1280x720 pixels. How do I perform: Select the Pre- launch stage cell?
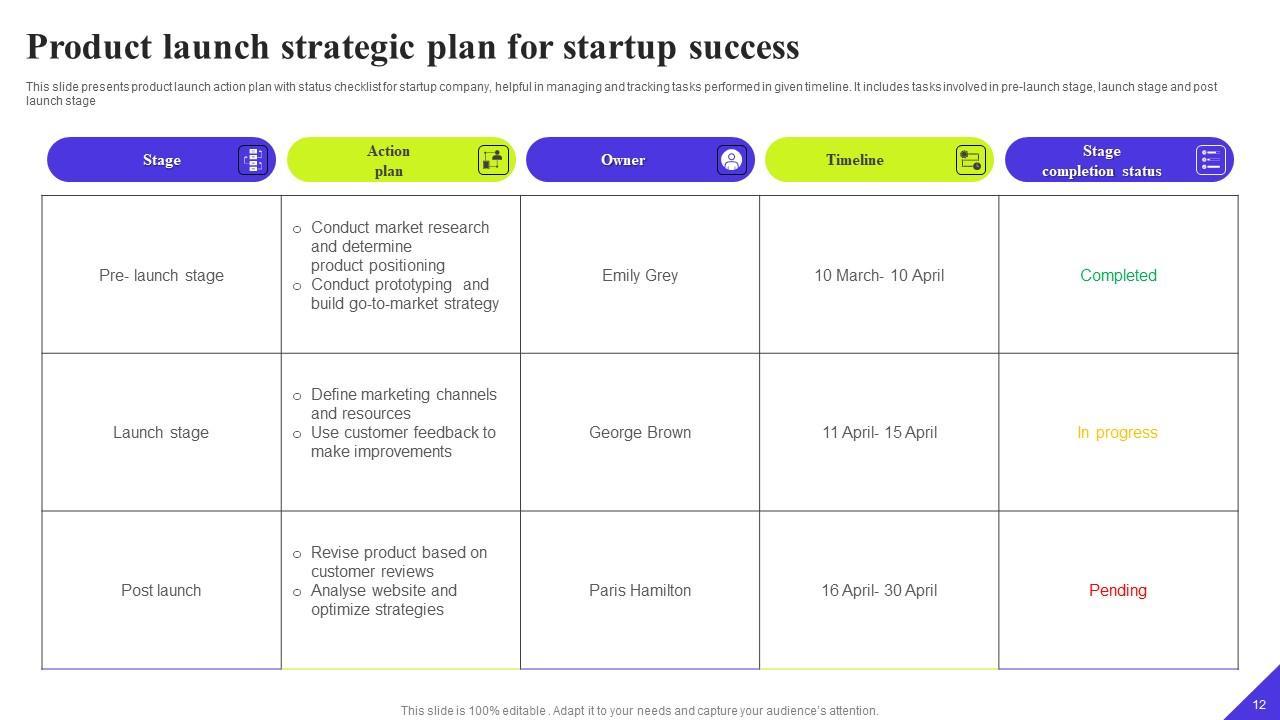click(x=161, y=276)
